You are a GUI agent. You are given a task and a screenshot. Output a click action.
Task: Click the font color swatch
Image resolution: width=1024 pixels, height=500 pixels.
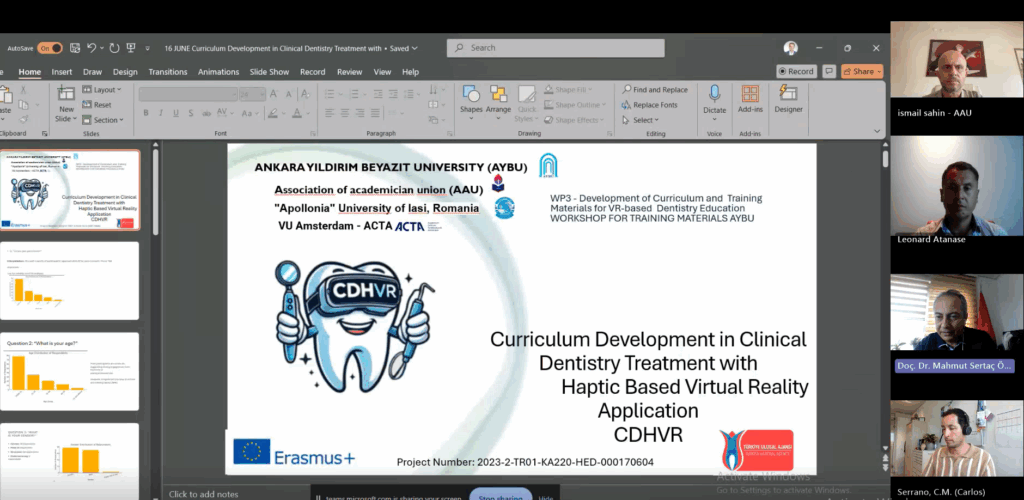[296, 114]
